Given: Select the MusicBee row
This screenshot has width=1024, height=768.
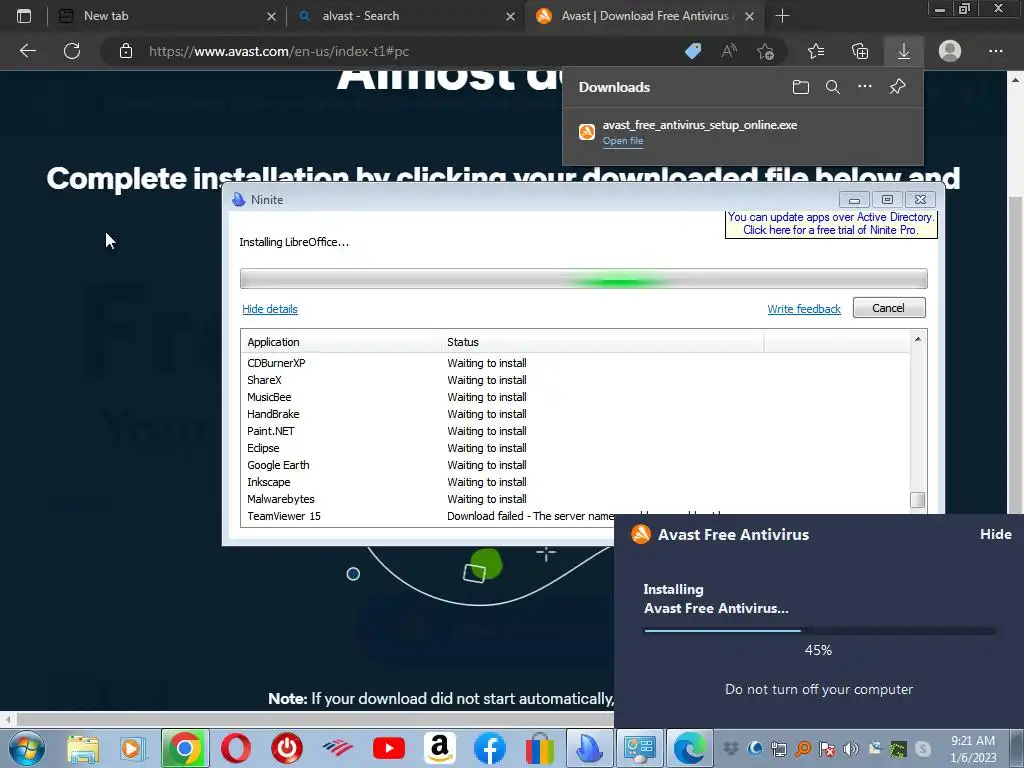Looking at the screenshot, I should click(575, 397).
